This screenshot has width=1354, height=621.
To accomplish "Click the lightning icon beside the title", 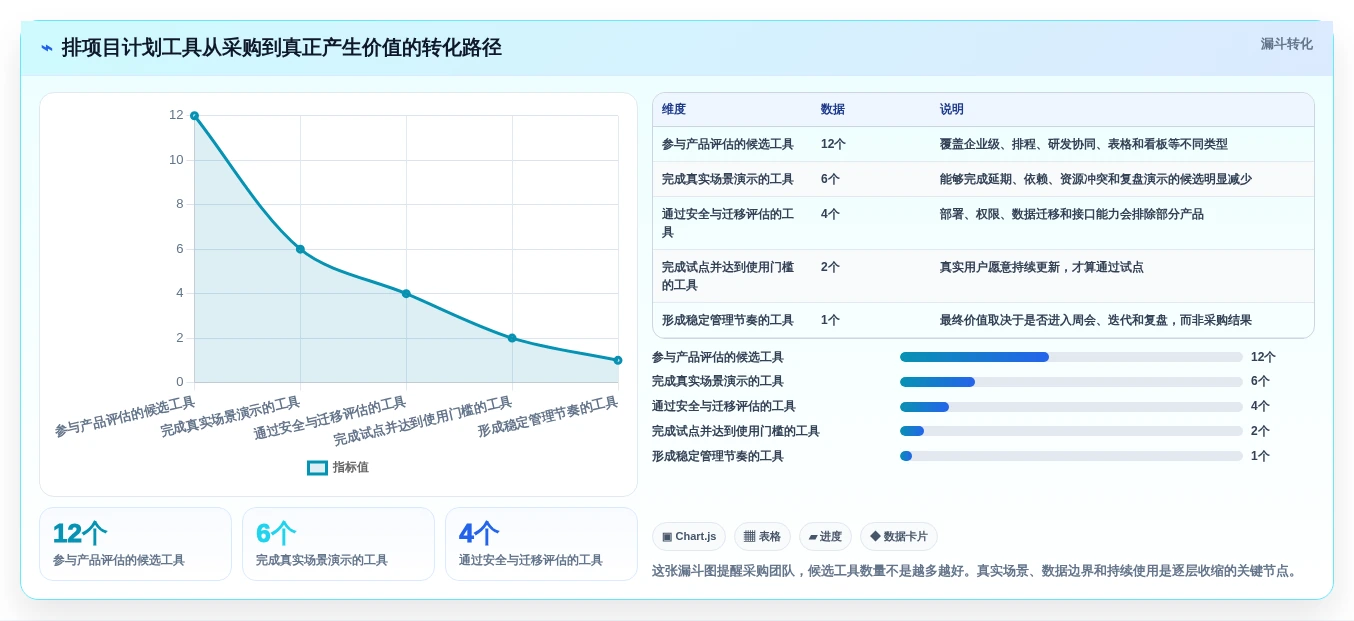I will pos(47,48).
